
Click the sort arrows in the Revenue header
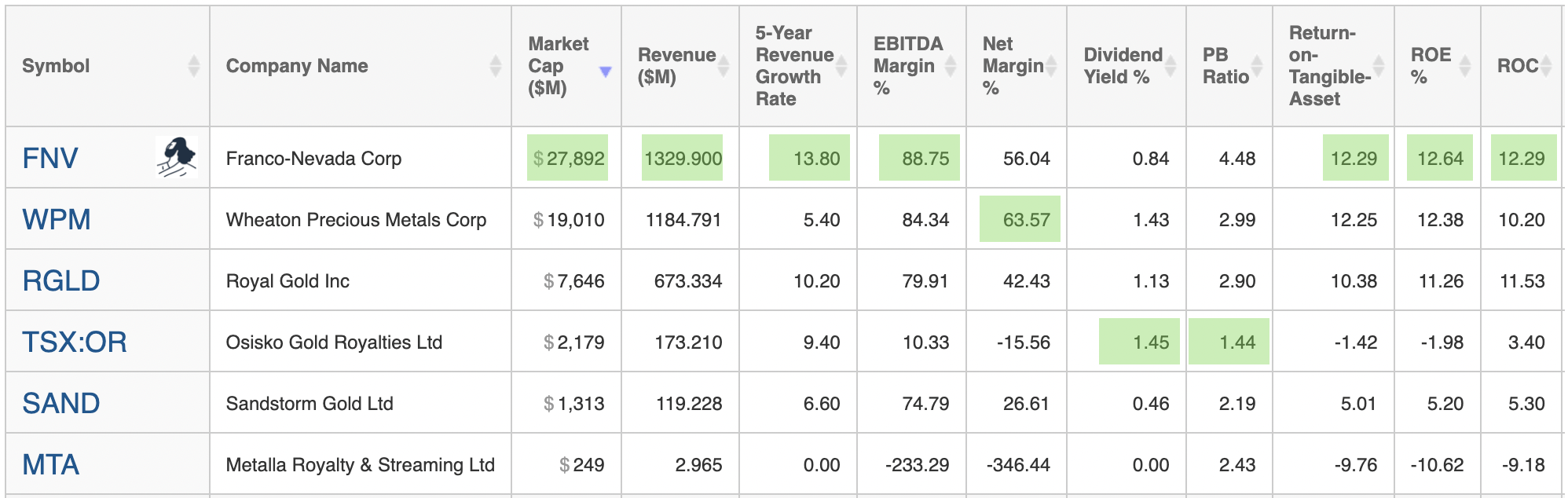coord(724,66)
